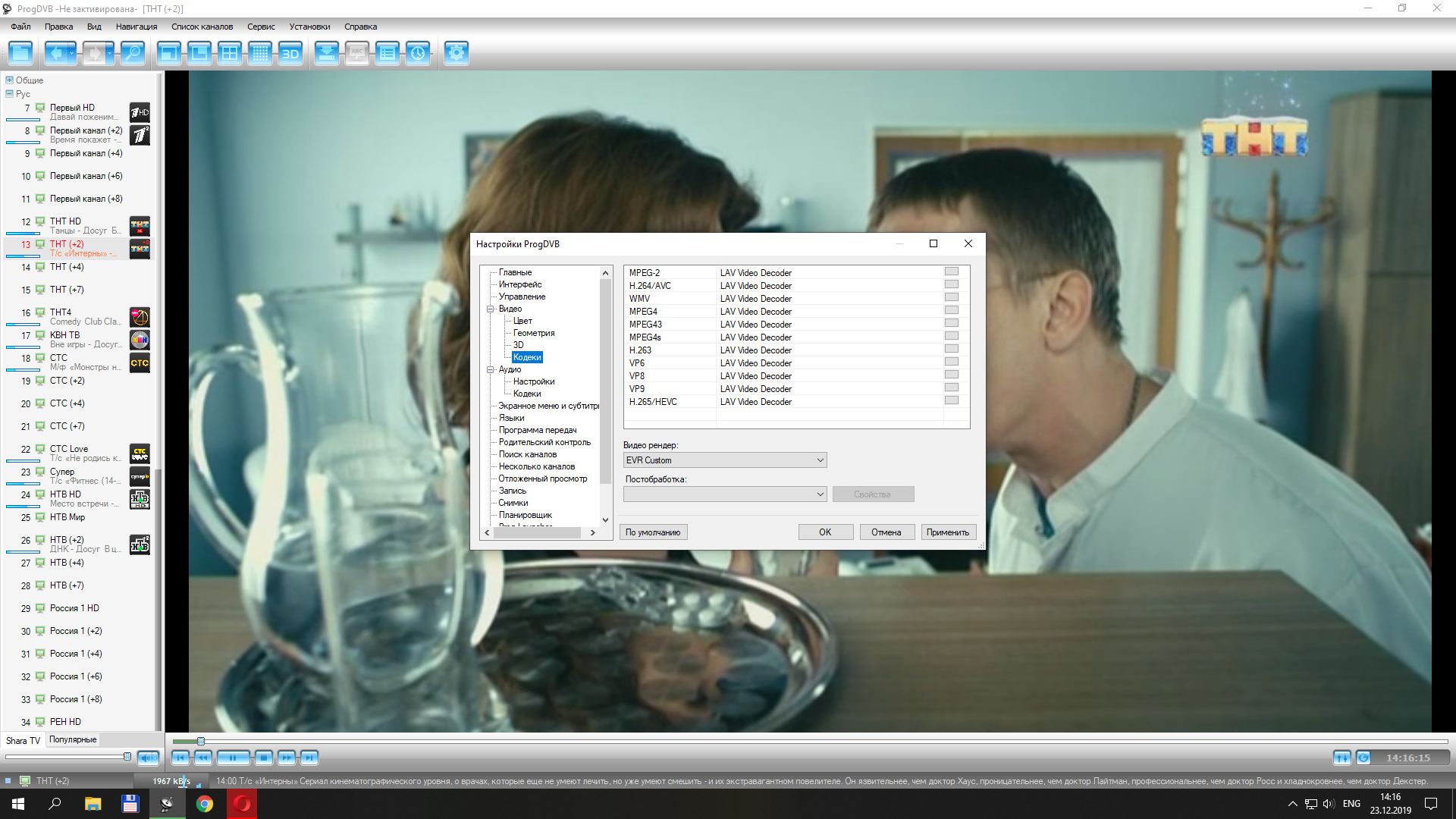1456x819 pixels.
Task: Open the Список каналов menu
Action: coord(202,27)
